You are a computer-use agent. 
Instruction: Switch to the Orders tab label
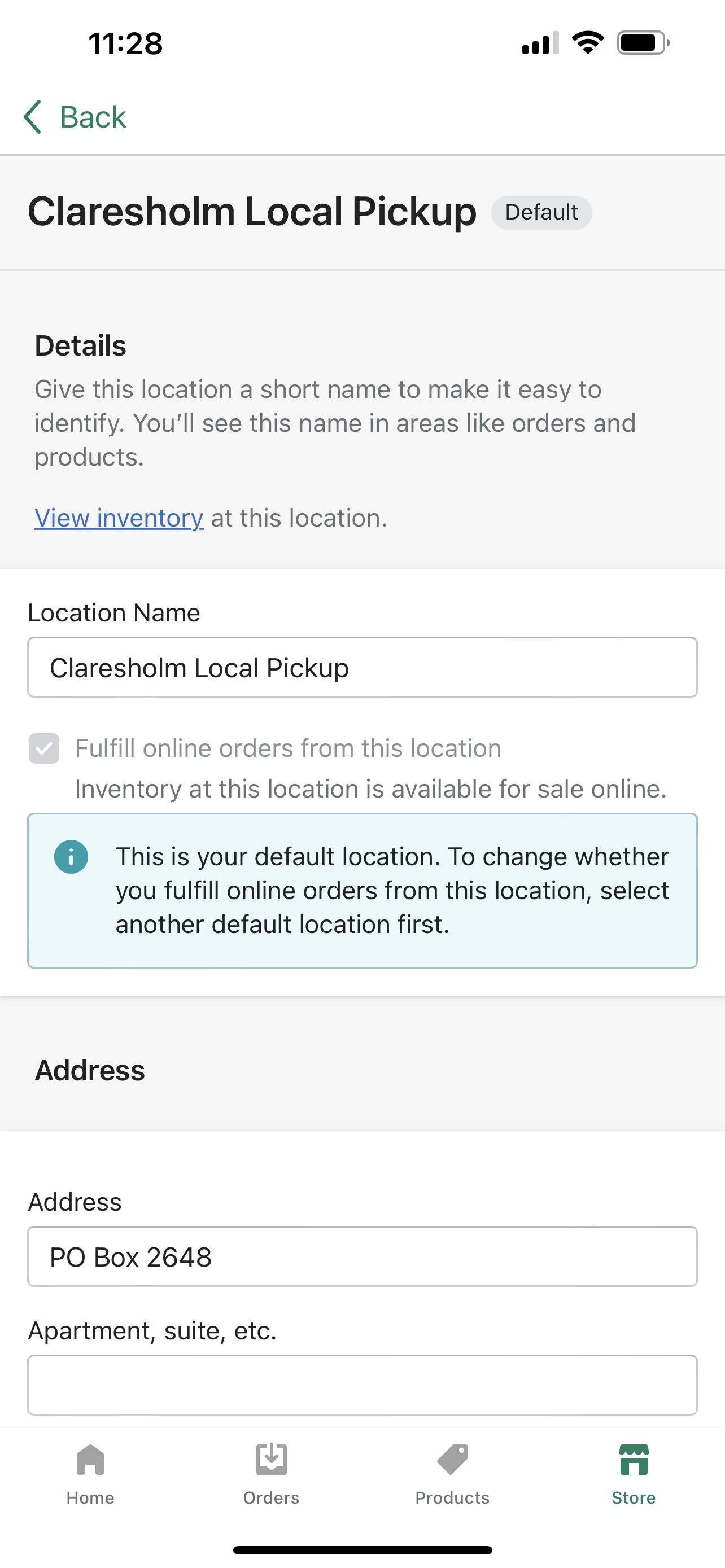pos(272,1498)
